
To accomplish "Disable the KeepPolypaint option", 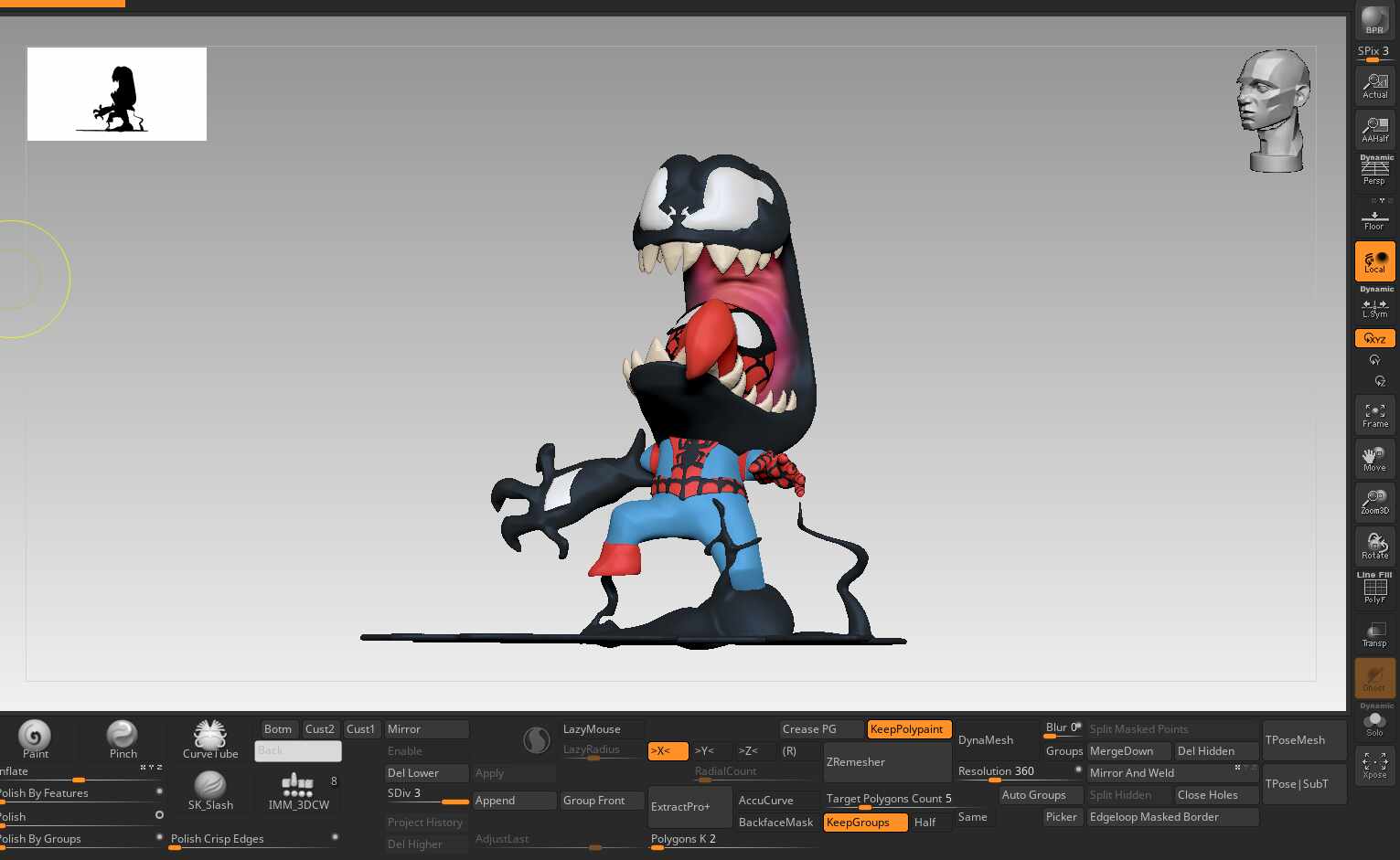I will (908, 729).
